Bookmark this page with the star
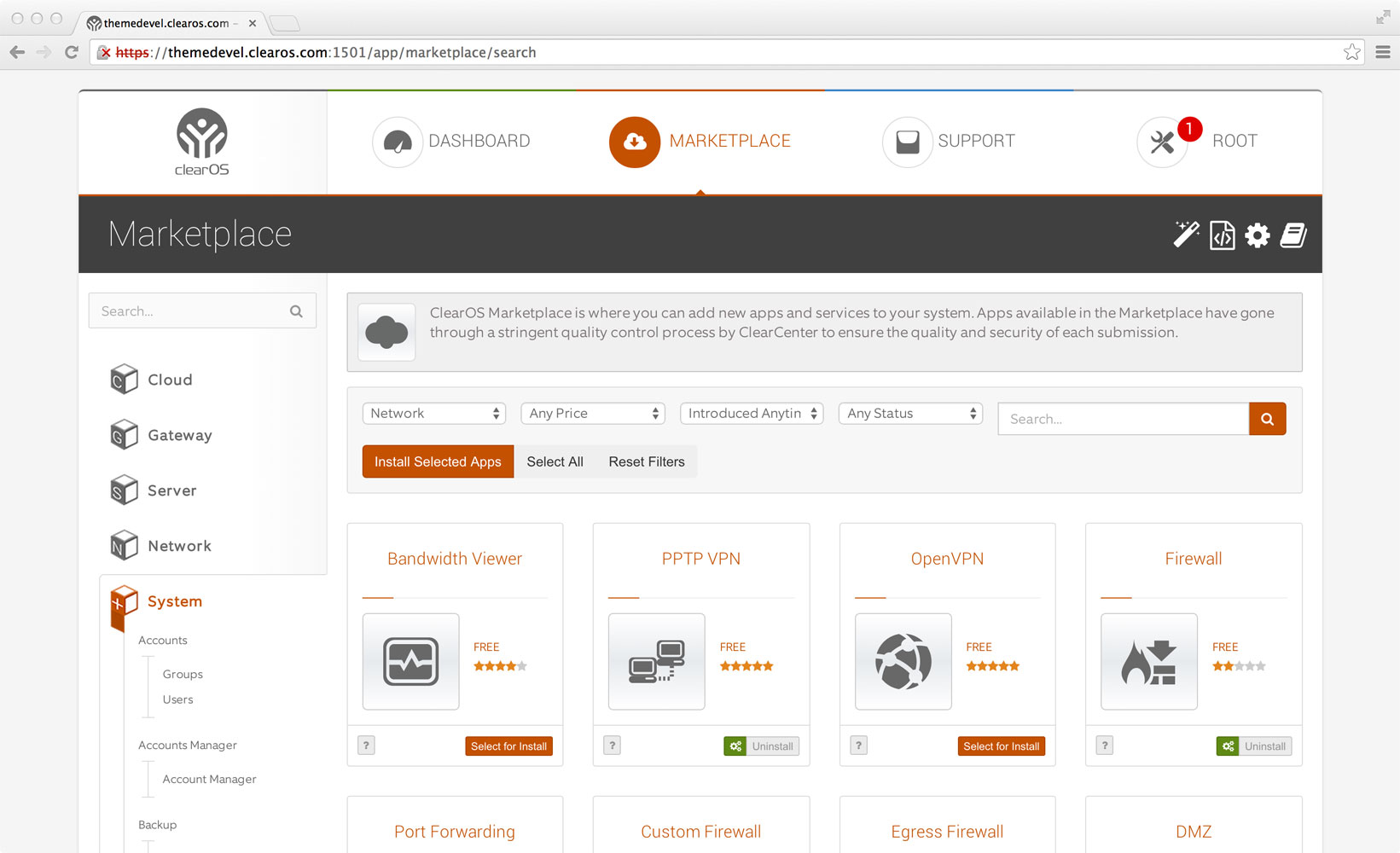The height and width of the screenshot is (853, 1400). coord(1352,52)
